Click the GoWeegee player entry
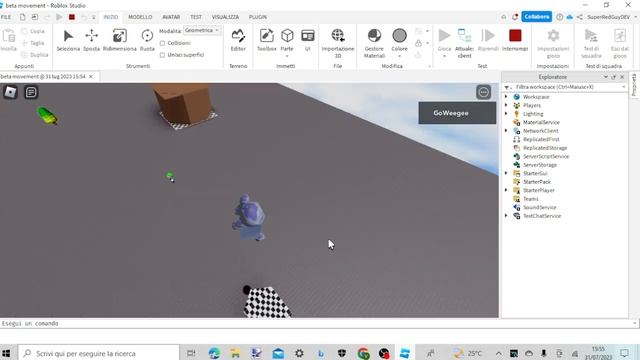640x360 pixels. click(457, 113)
